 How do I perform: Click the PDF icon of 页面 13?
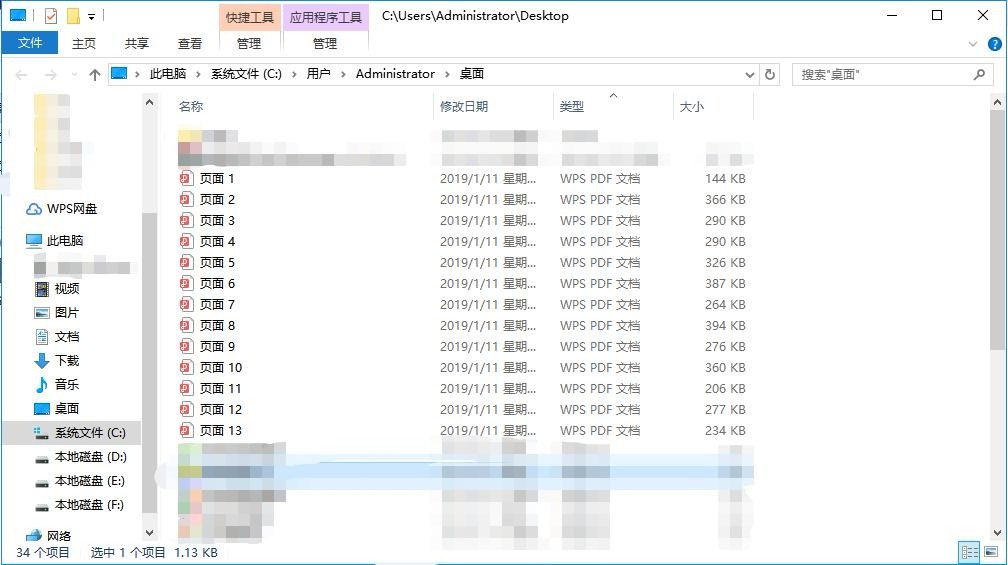tap(185, 431)
